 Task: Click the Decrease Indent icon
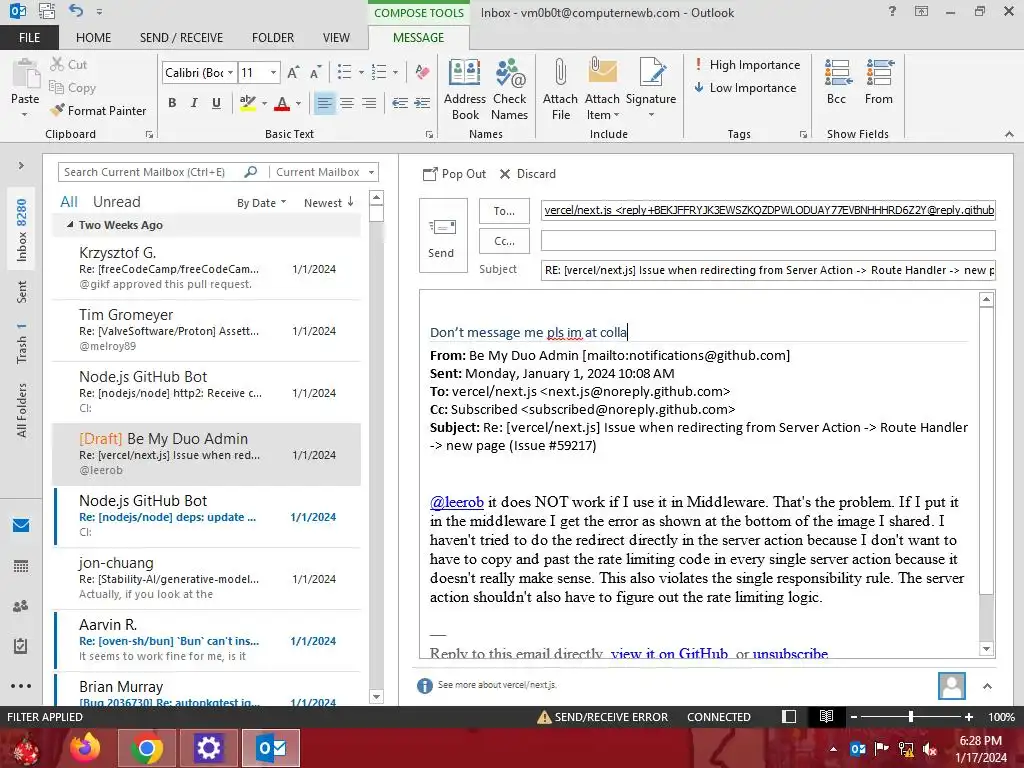point(400,103)
